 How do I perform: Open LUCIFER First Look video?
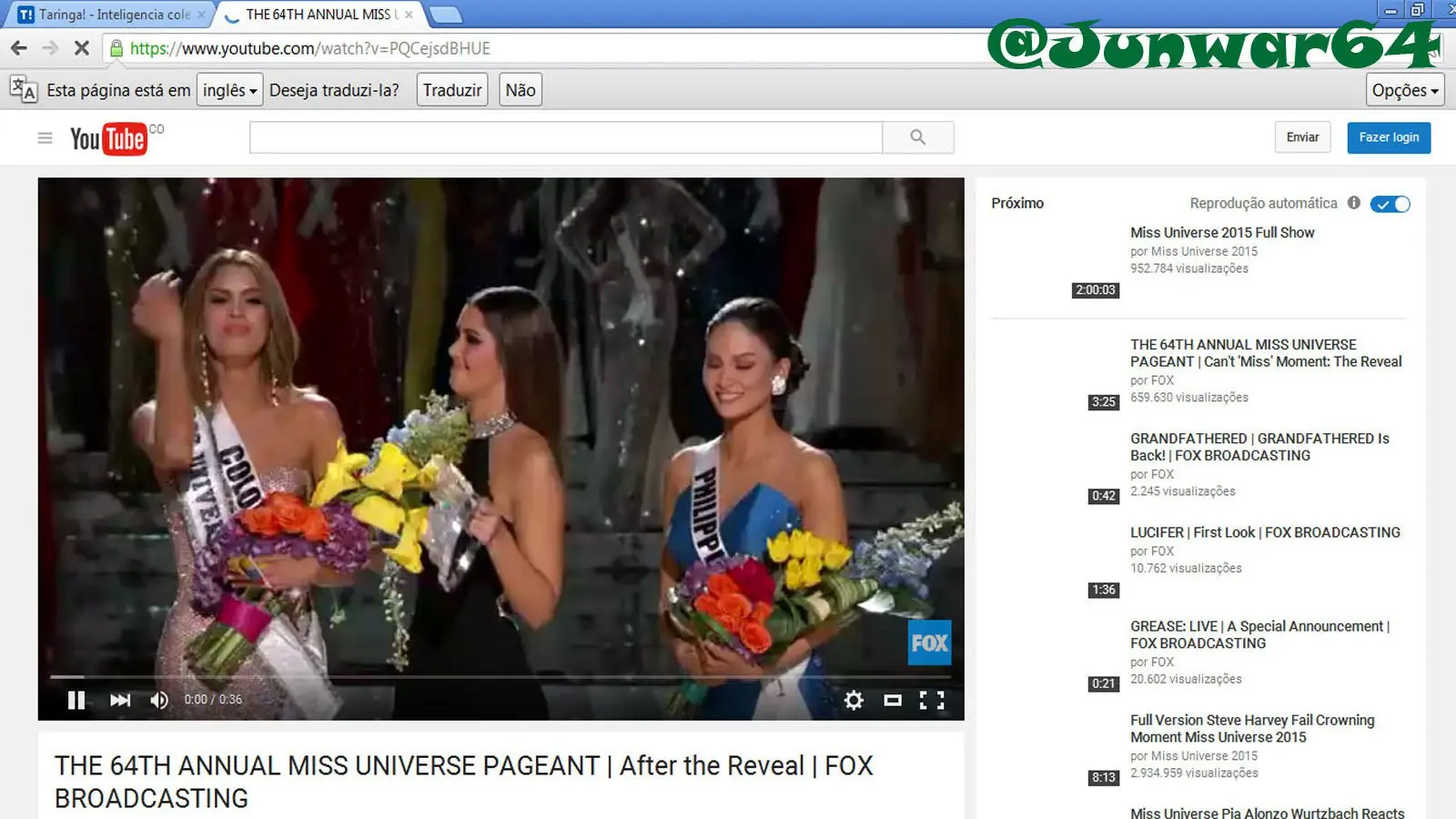pyautogui.click(x=1265, y=532)
